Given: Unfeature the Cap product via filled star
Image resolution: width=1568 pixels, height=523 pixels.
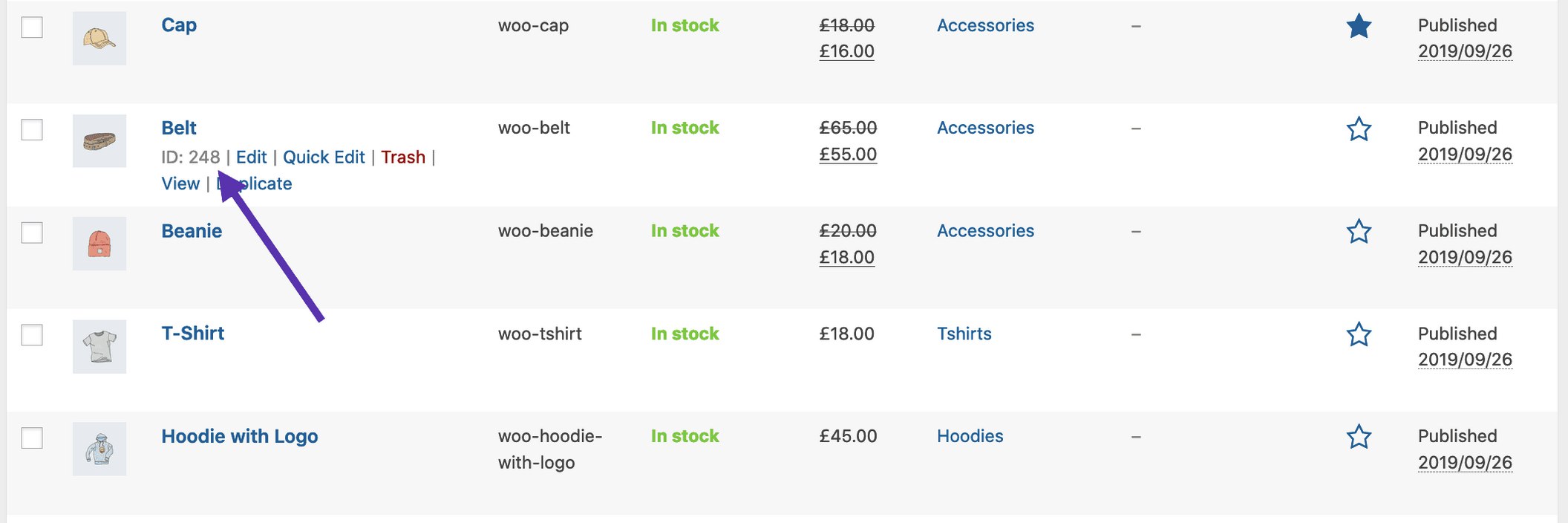Looking at the screenshot, I should 1359,27.
